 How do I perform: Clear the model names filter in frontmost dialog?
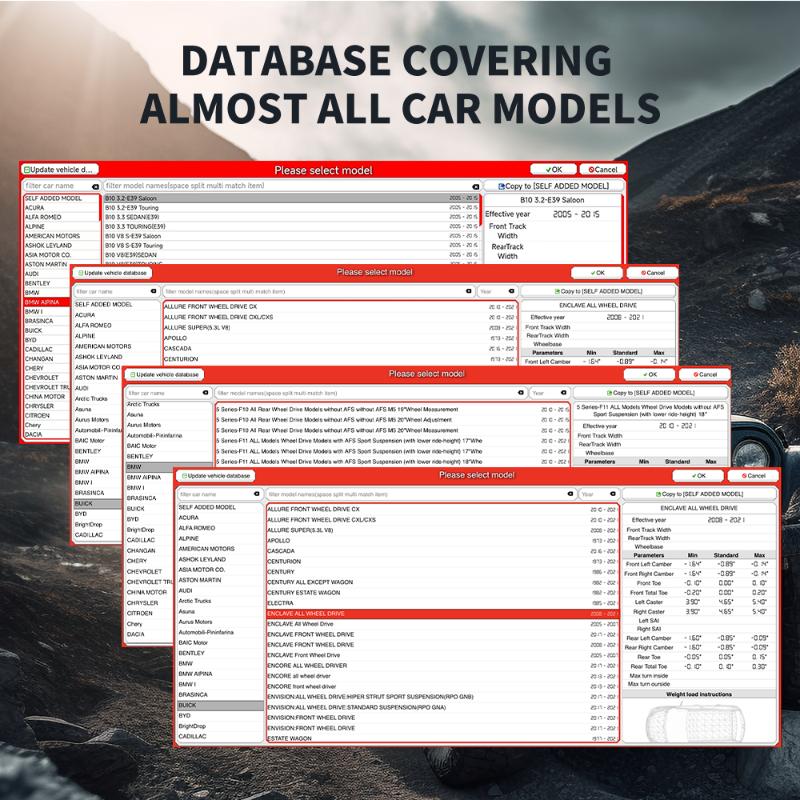[570, 494]
